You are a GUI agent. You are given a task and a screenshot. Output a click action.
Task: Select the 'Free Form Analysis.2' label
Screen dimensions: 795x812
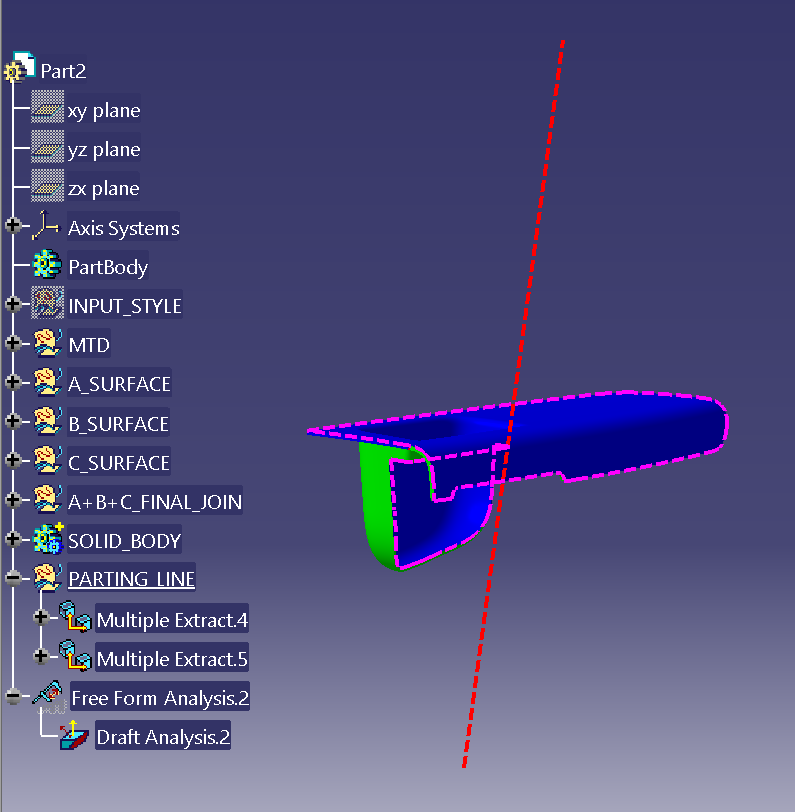click(x=160, y=698)
